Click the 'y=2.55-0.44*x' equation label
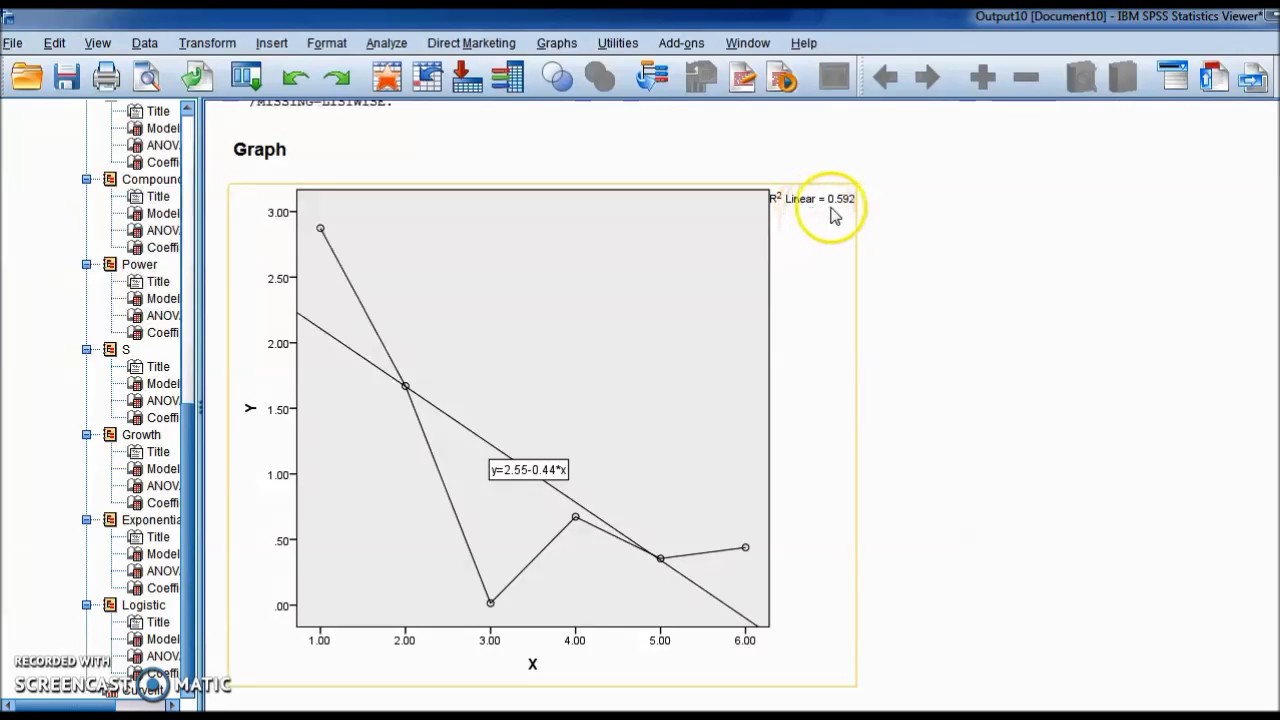1280x720 pixels. pyautogui.click(x=528, y=470)
